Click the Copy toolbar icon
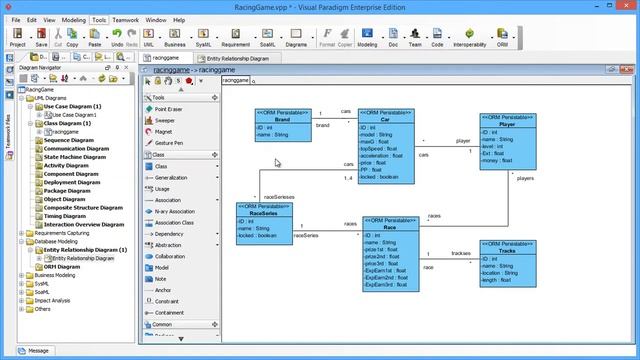The image size is (640, 360). pyautogui.click(x=72, y=38)
